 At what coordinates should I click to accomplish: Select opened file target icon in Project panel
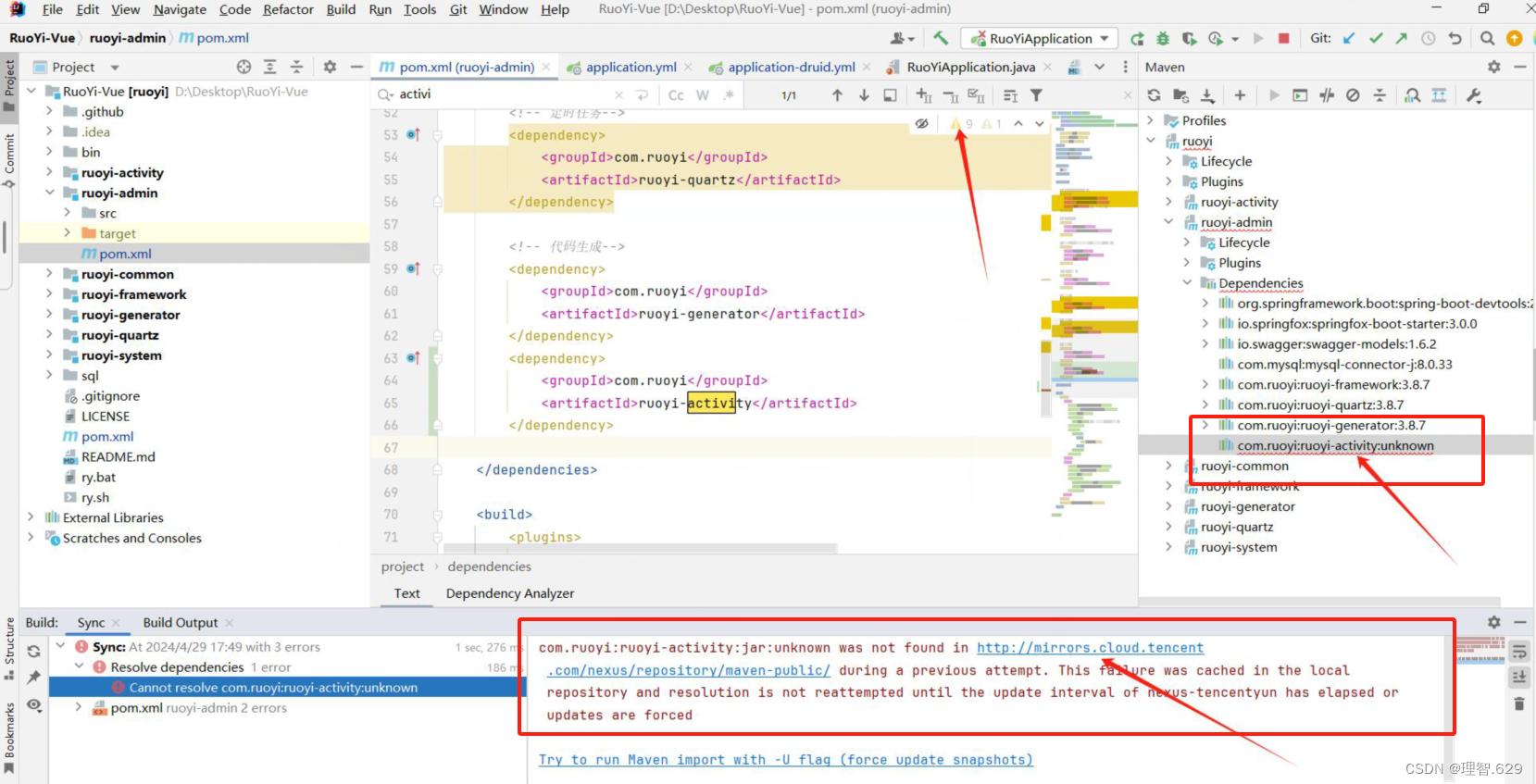pyautogui.click(x=244, y=67)
